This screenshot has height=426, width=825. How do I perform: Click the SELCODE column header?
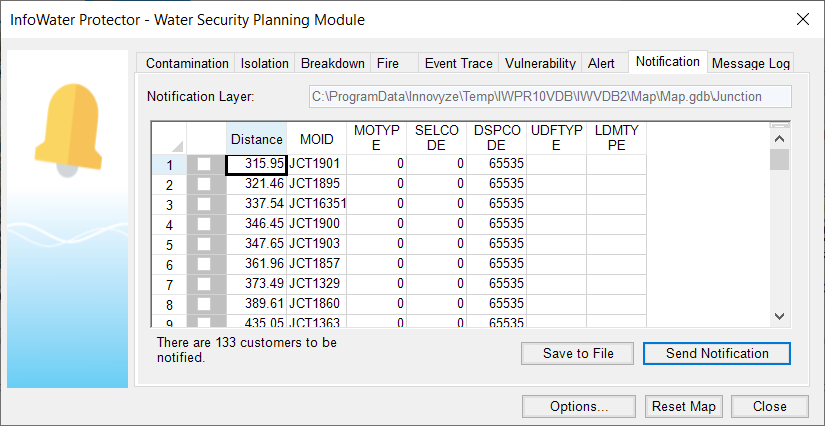(437, 138)
